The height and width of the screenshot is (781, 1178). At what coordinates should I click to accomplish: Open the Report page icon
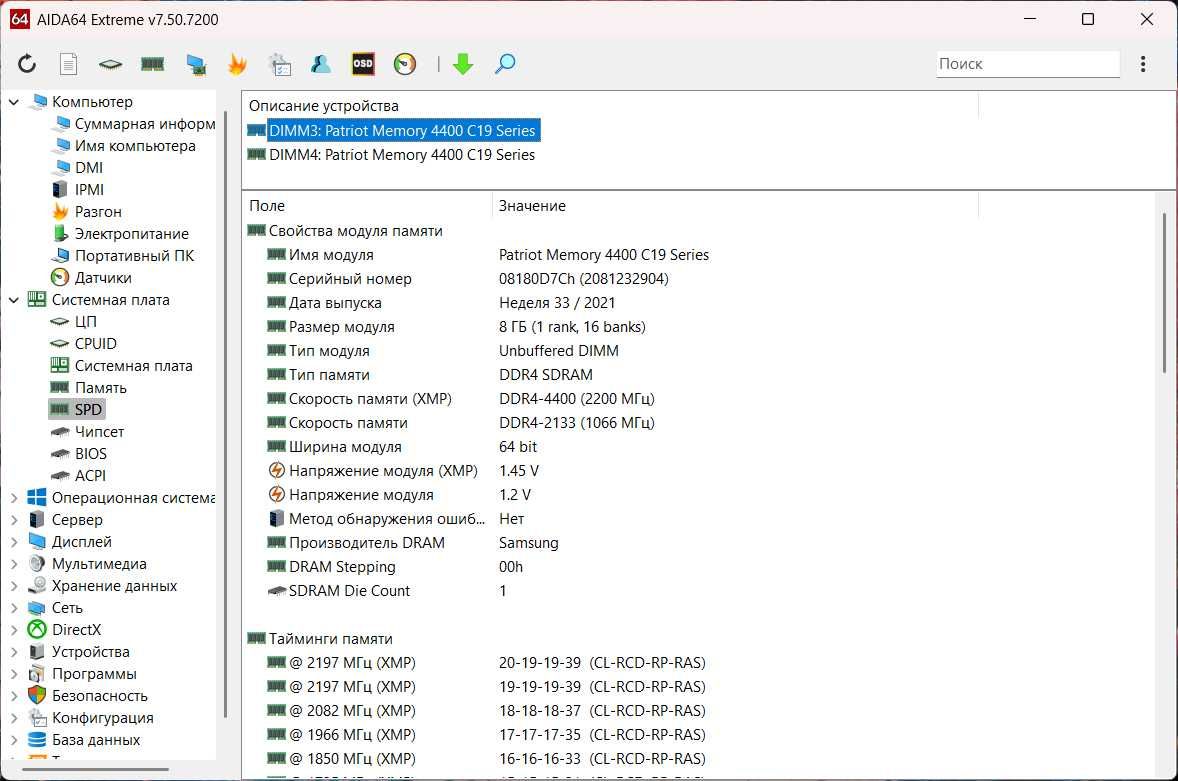(68, 64)
